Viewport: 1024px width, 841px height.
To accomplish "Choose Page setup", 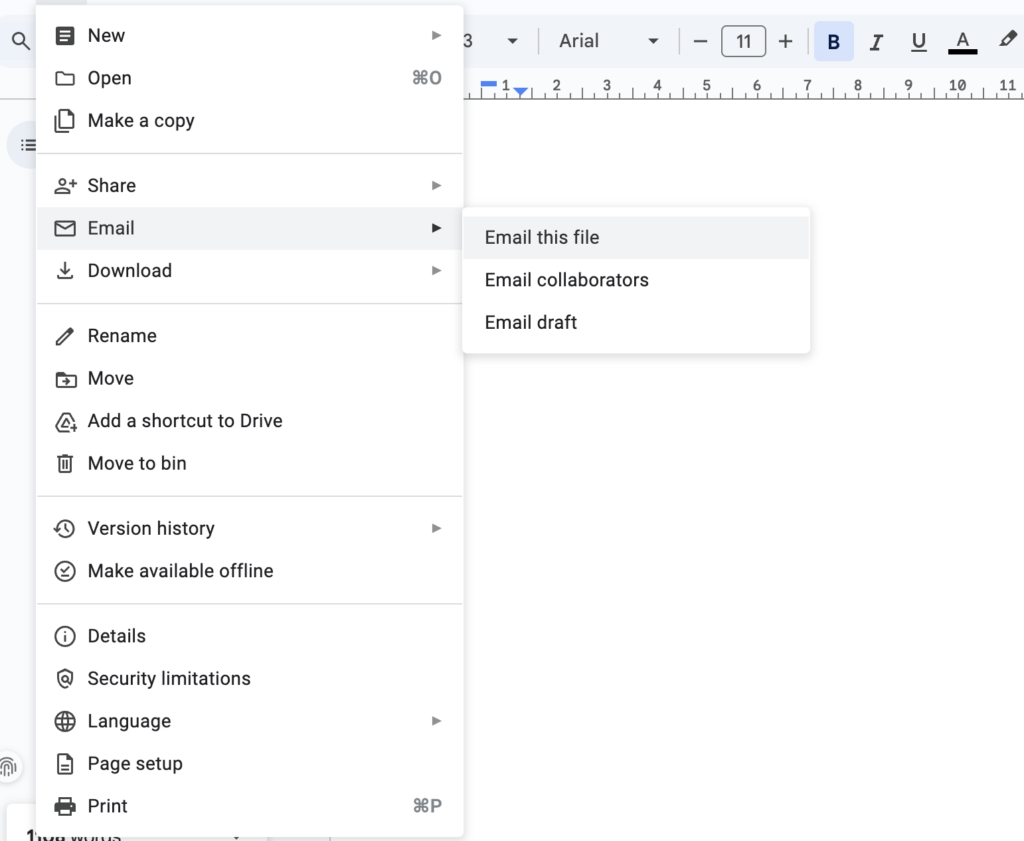I will pyautogui.click(x=249, y=763).
